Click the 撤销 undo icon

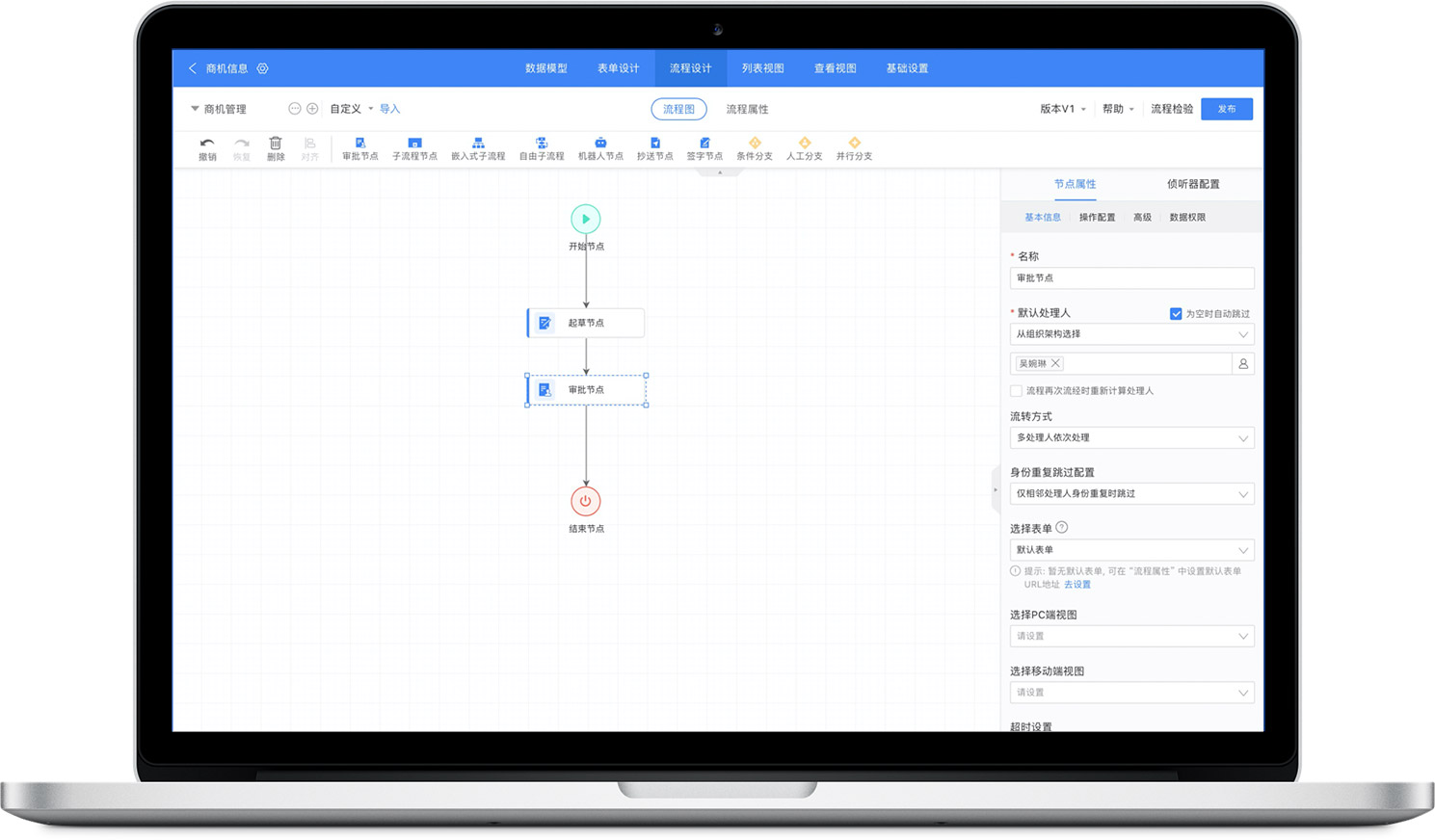pyautogui.click(x=207, y=144)
